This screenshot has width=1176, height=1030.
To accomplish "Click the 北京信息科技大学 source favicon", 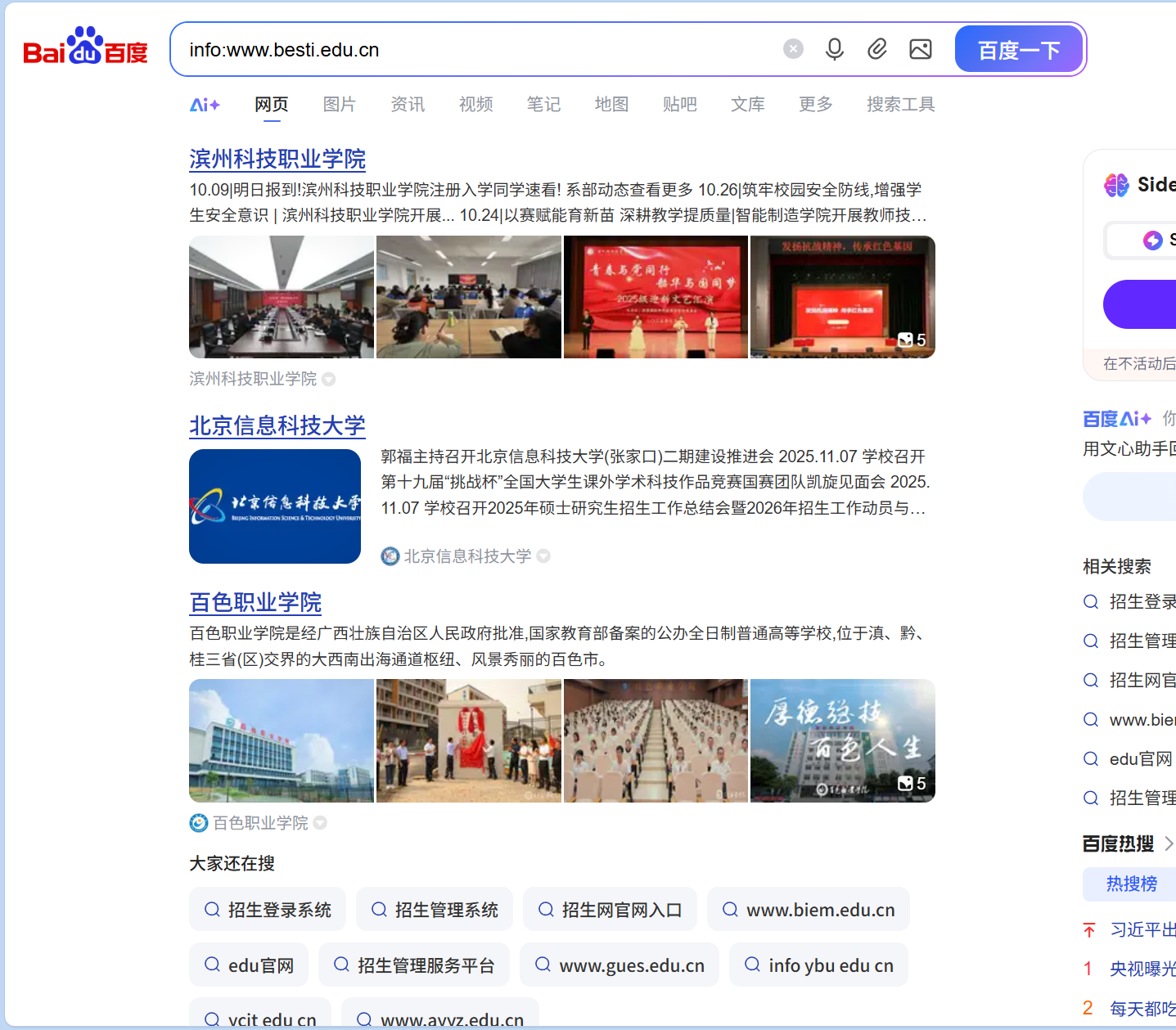I will click(x=390, y=556).
